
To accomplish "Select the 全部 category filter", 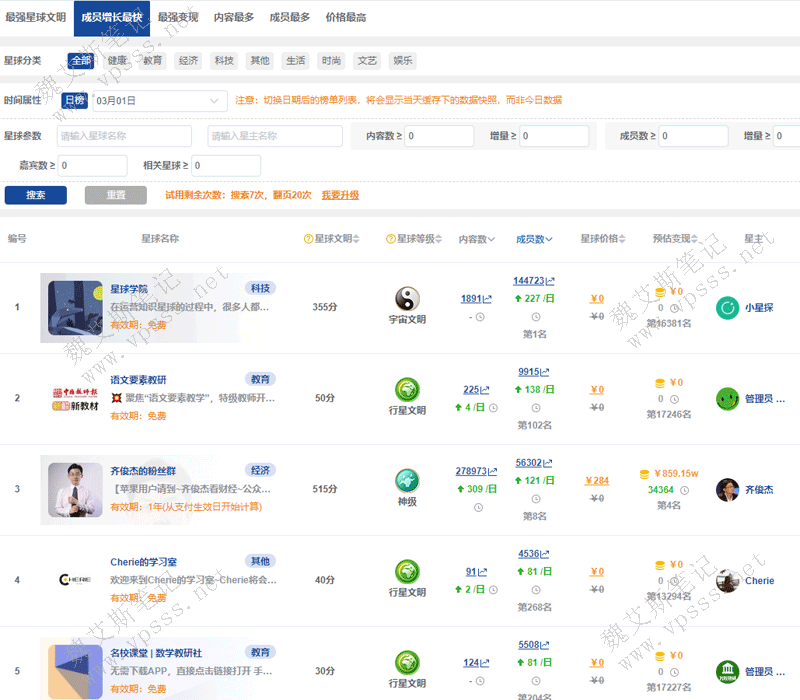I will coord(81,61).
